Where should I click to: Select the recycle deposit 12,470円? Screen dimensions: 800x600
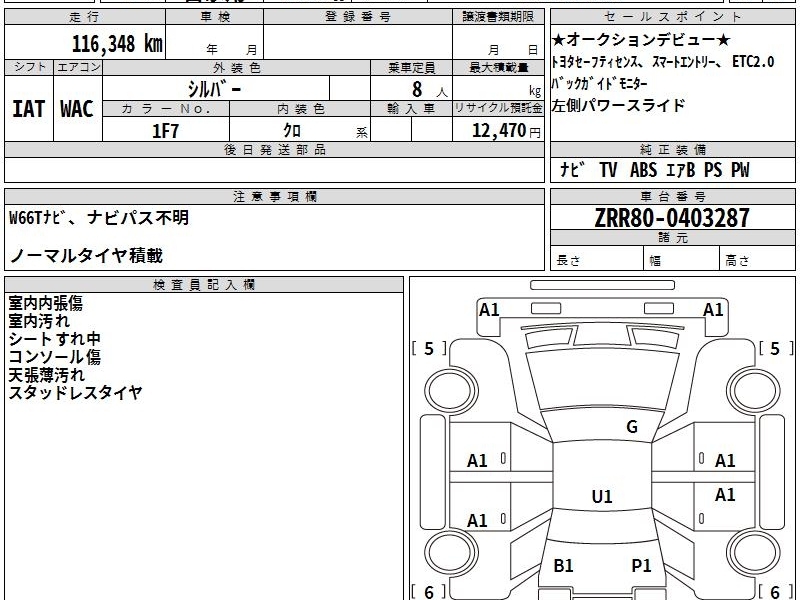tap(506, 131)
